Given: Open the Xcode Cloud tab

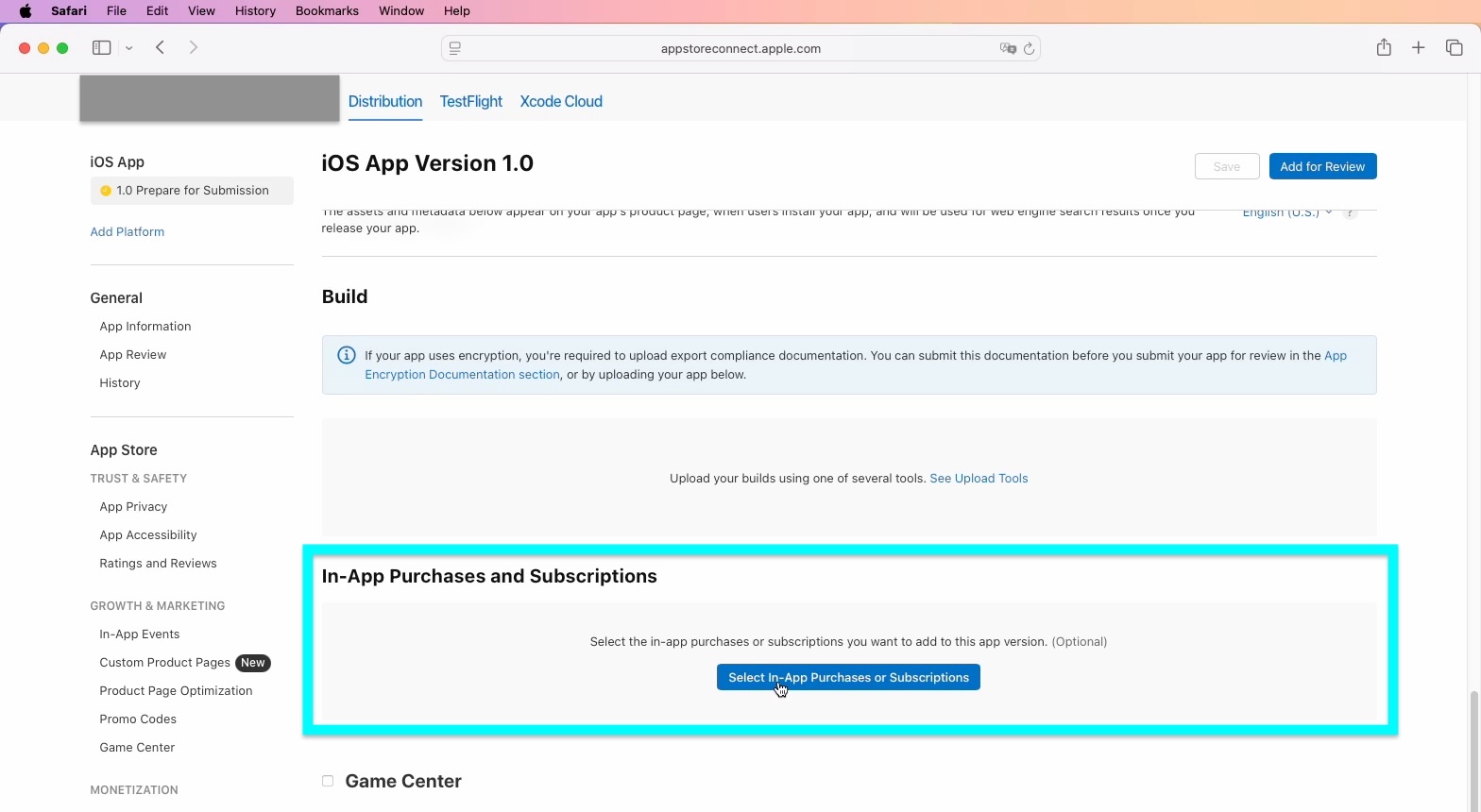Looking at the screenshot, I should [x=561, y=102].
